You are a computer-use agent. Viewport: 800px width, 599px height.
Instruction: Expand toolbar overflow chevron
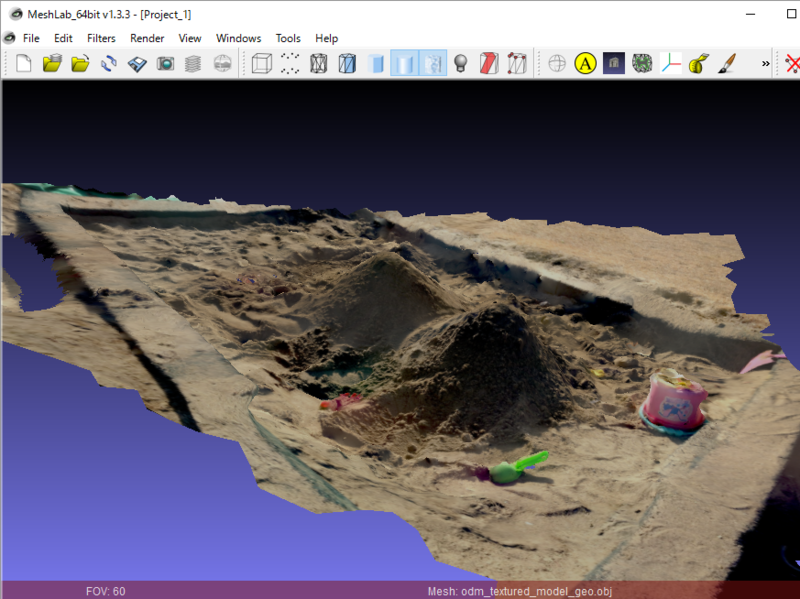pyautogui.click(x=765, y=64)
